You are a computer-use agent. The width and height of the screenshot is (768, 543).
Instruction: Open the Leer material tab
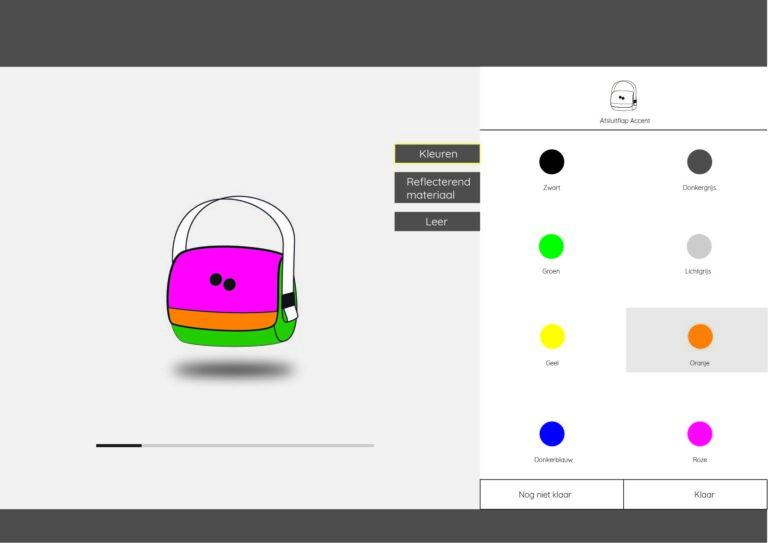pyautogui.click(x=437, y=221)
